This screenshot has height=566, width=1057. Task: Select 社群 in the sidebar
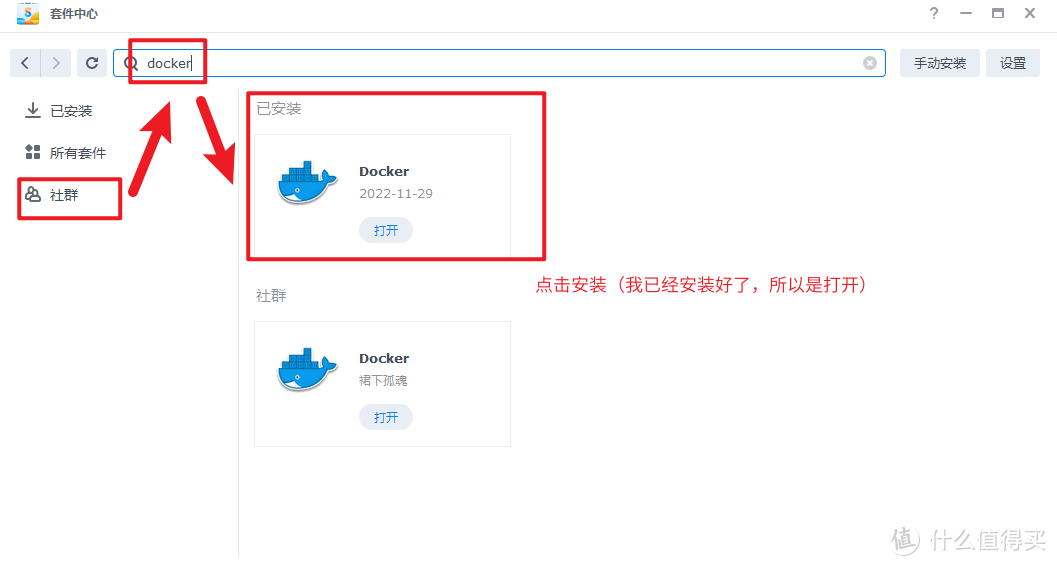coord(64,195)
